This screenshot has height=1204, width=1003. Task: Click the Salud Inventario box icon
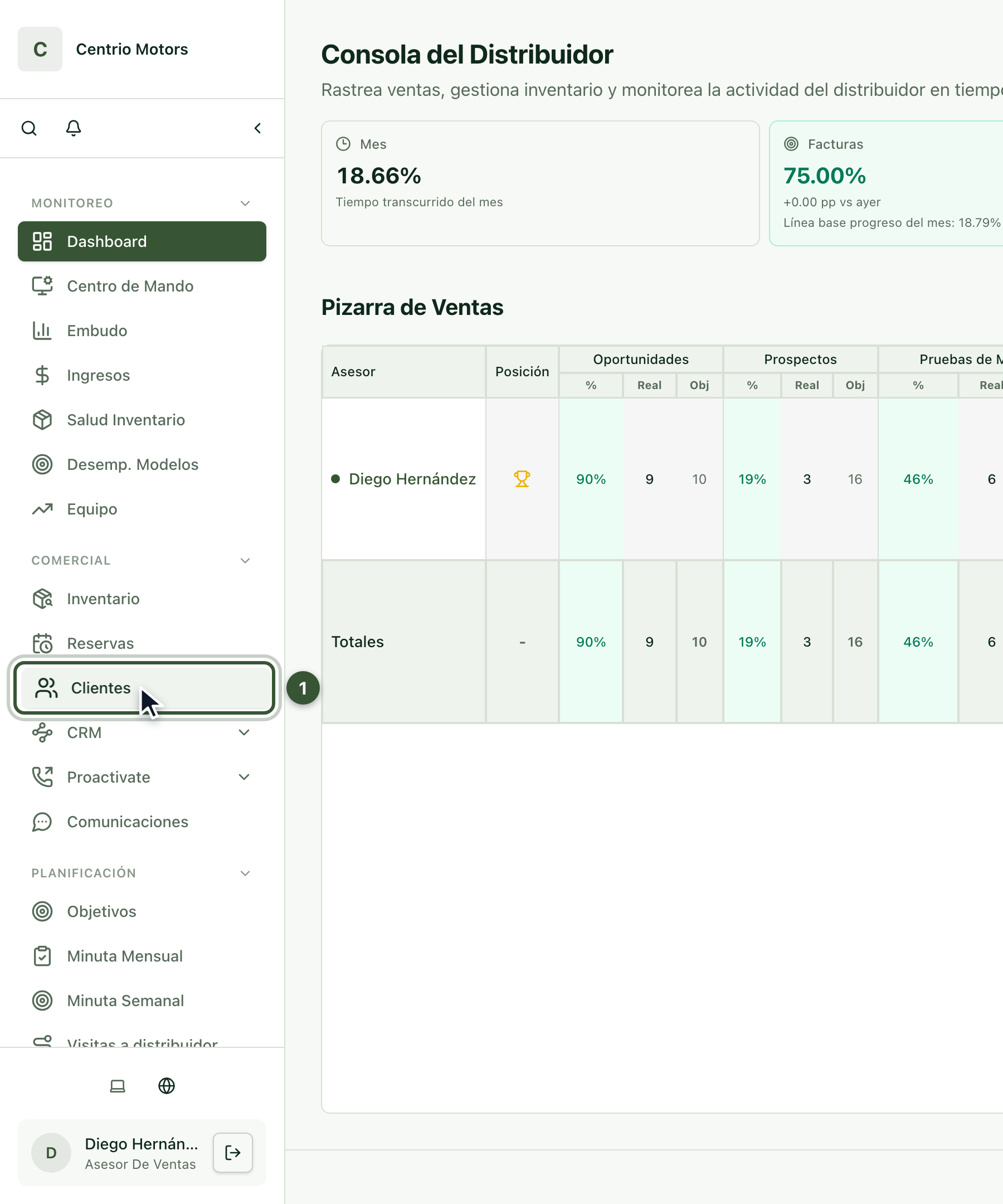coord(42,420)
